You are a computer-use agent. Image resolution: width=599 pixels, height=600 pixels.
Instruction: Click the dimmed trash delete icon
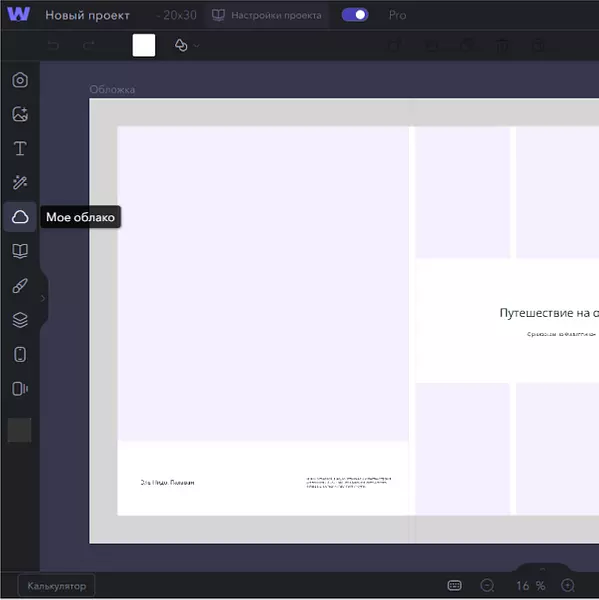pyautogui.click(x=503, y=46)
